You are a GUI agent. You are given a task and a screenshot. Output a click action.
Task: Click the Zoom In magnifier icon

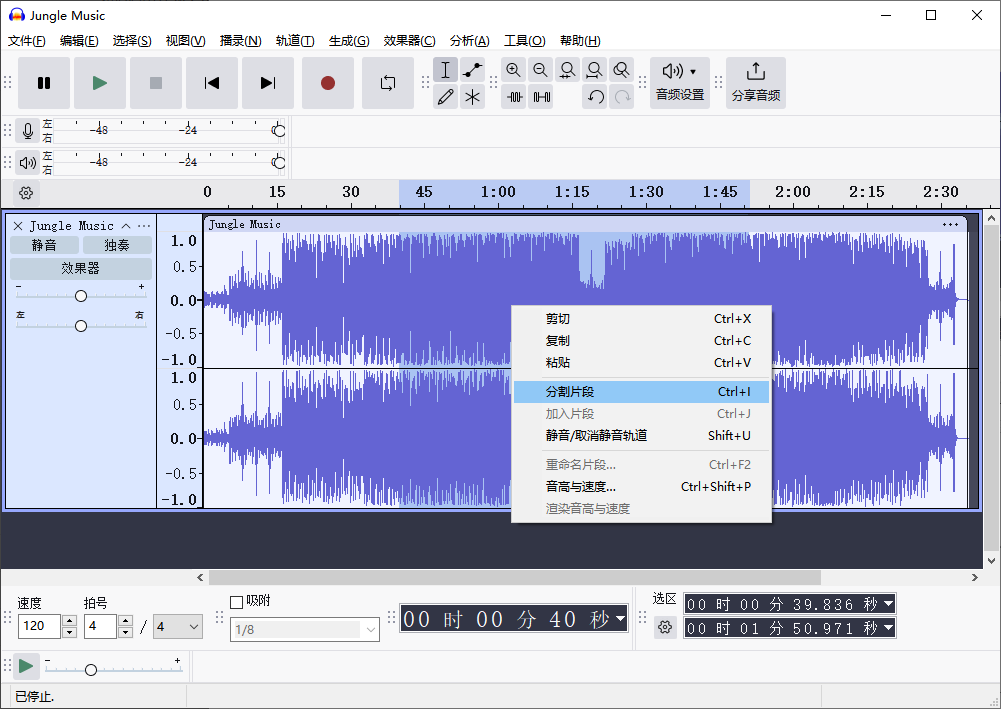tap(514, 70)
